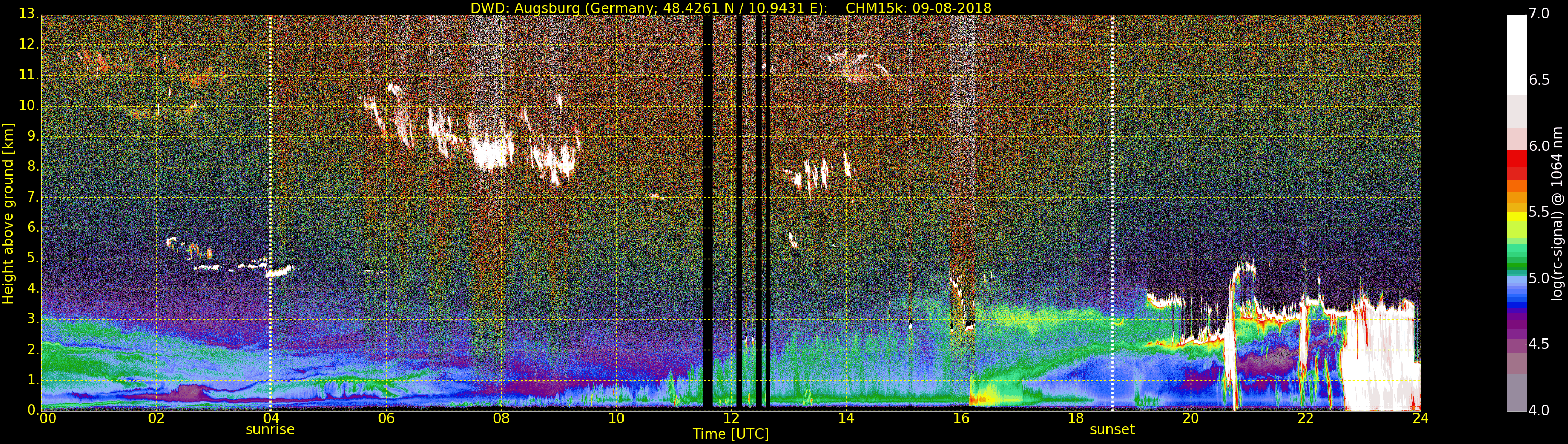Click the '20' time axis tick label

1191,418
